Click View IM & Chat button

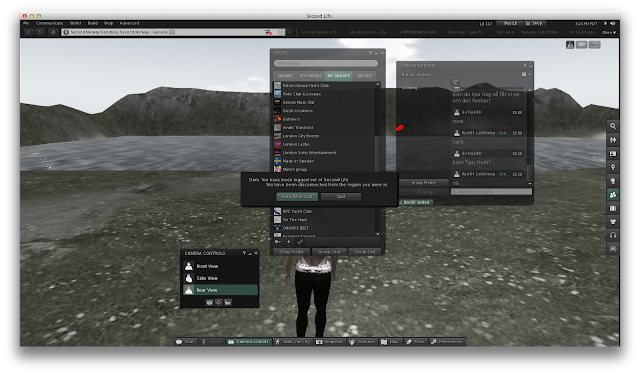(x=297, y=196)
